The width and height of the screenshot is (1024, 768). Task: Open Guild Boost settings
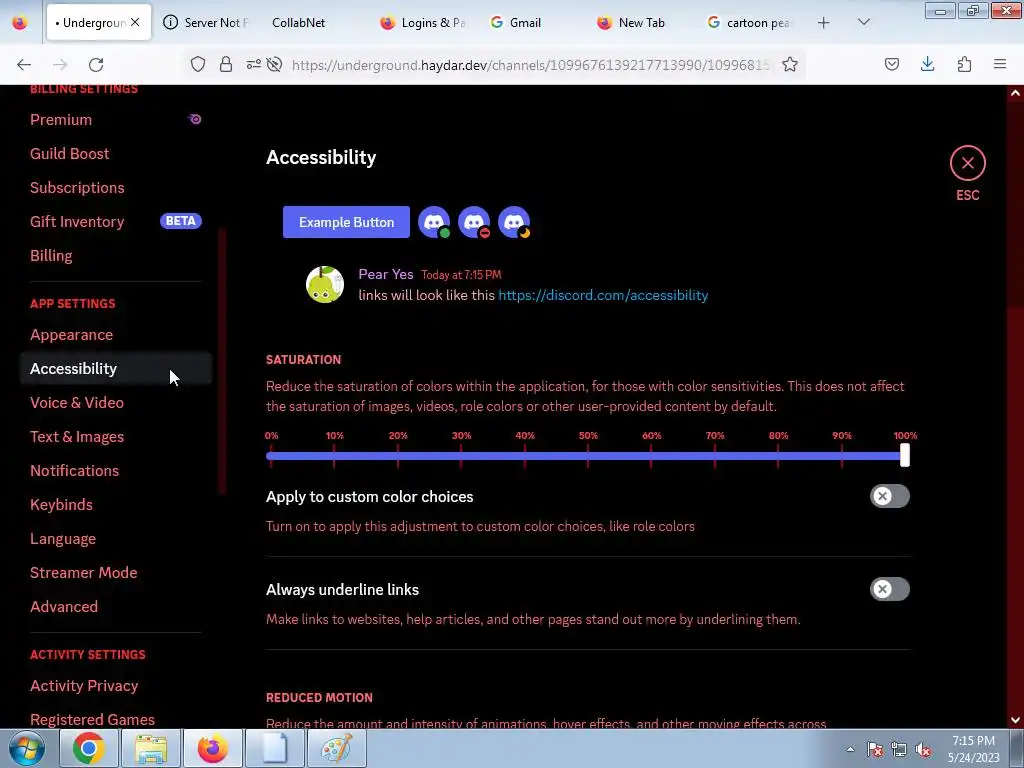click(x=116, y=153)
